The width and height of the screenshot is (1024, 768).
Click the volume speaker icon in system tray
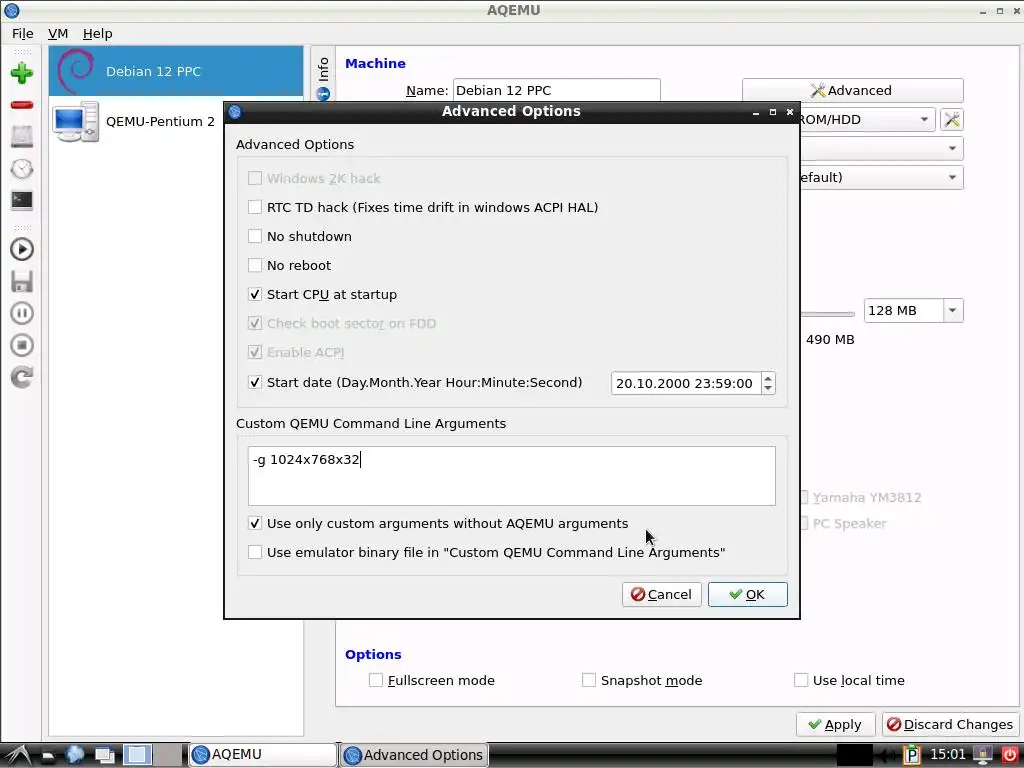tap(887, 755)
